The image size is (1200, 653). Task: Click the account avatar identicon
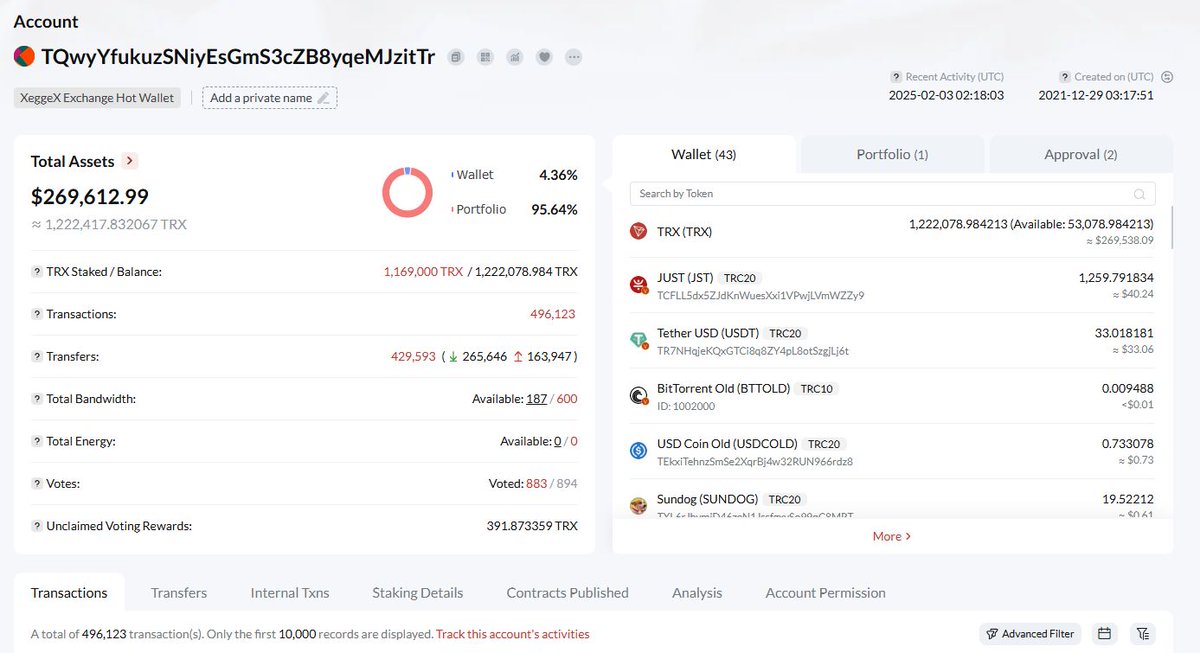tap(24, 57)
